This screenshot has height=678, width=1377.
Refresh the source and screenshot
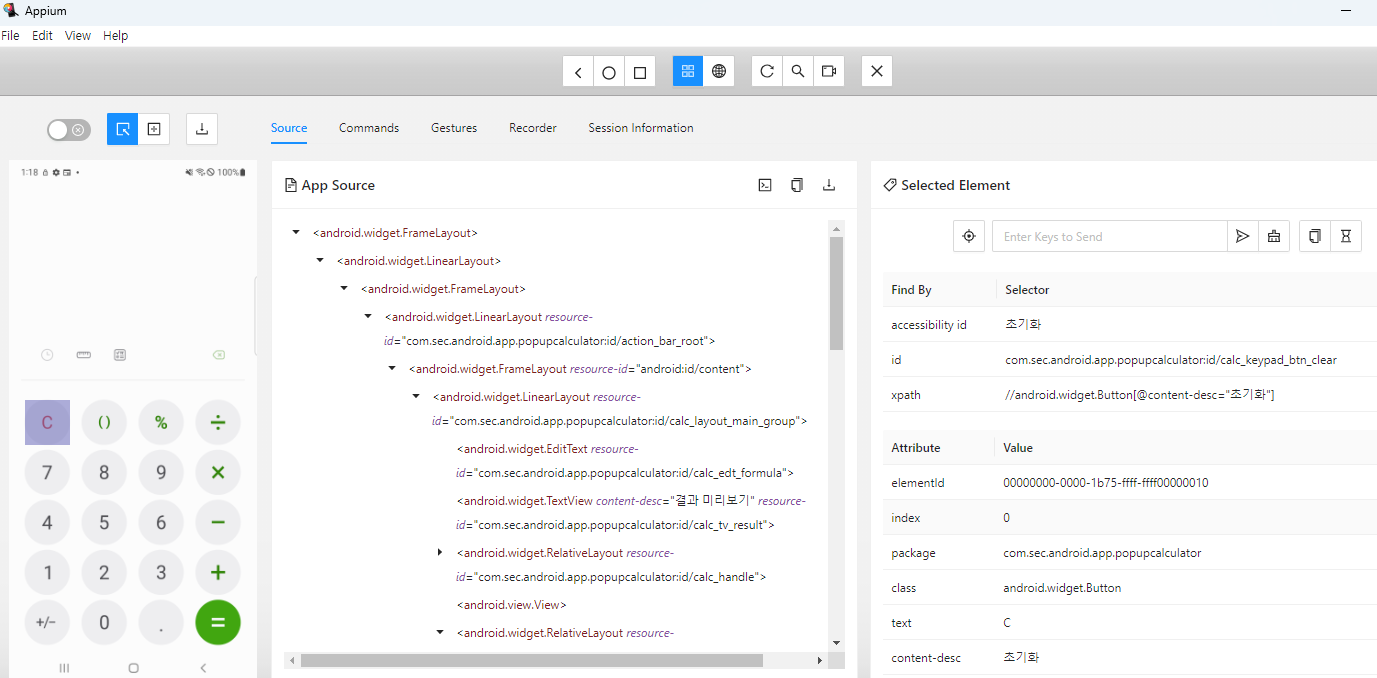pyautogui.click(x=767, y=71)
